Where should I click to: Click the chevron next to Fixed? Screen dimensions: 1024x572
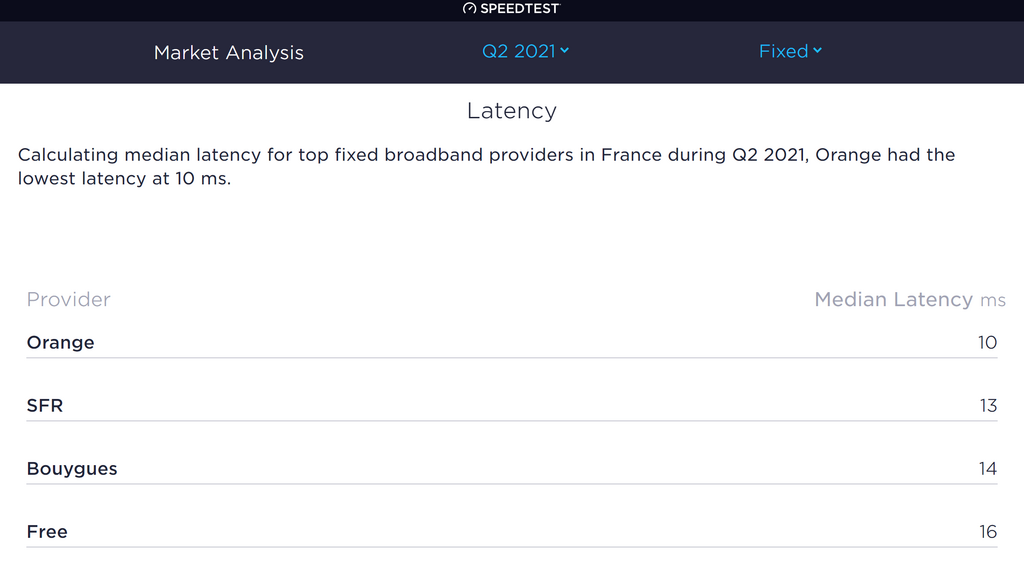point(817,50)
